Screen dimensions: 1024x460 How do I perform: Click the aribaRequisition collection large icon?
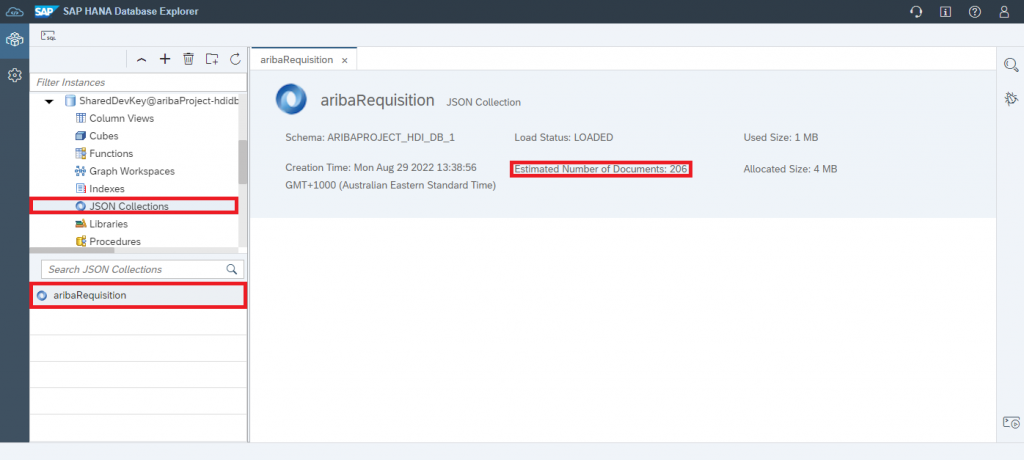pos(291,99)
